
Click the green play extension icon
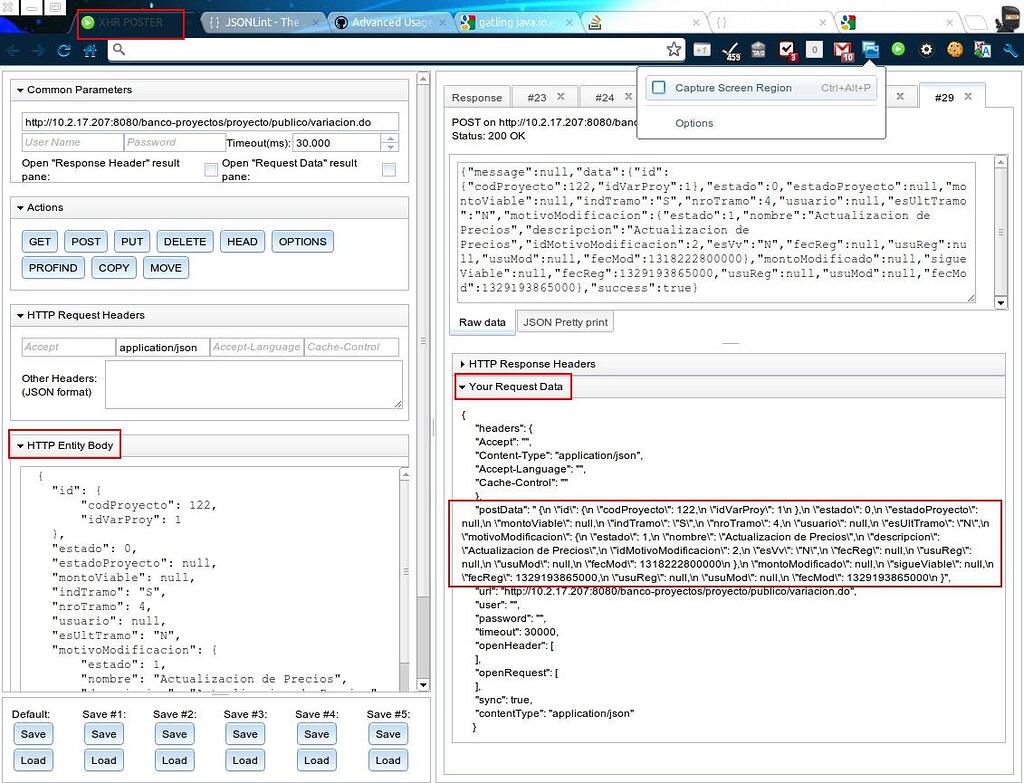coord(897,49)
